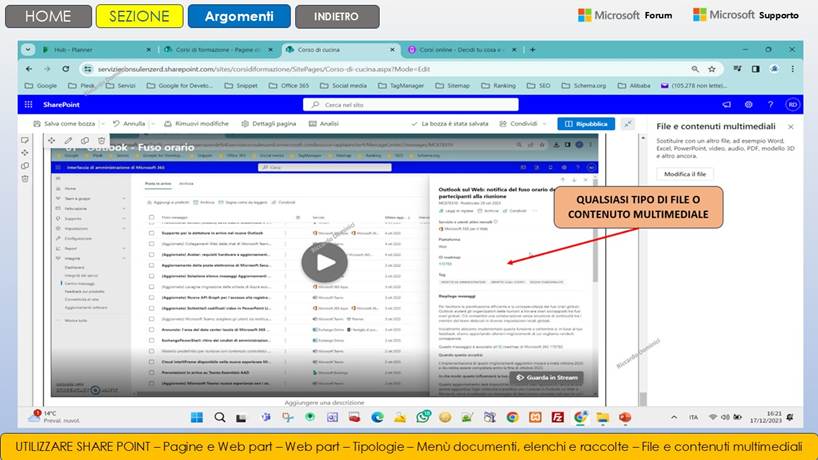Switch to the Corsi di formazione tab
This screenshot has height=460, width=818.
tap(218, 50)
